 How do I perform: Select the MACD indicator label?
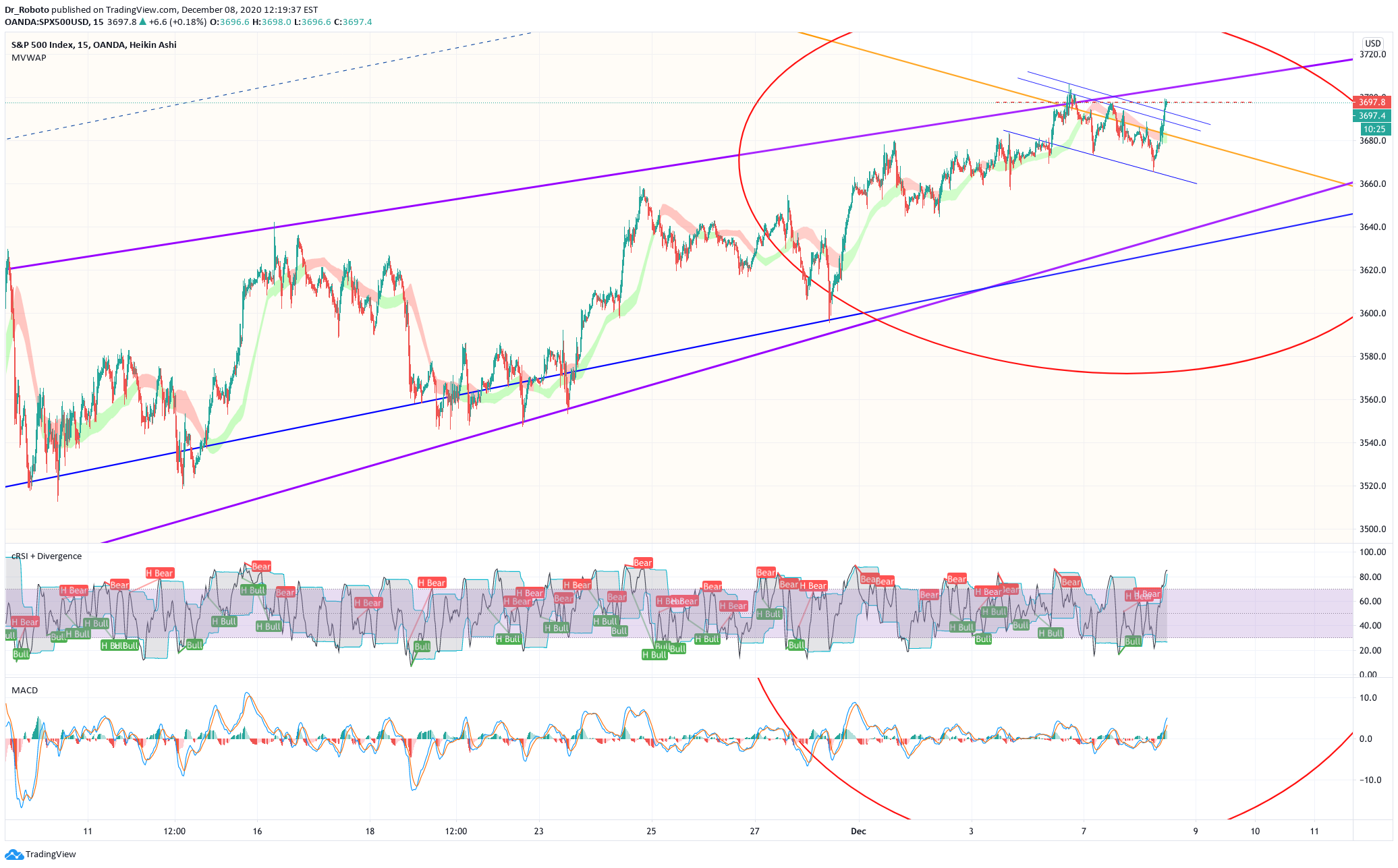[x=24, y=691]
